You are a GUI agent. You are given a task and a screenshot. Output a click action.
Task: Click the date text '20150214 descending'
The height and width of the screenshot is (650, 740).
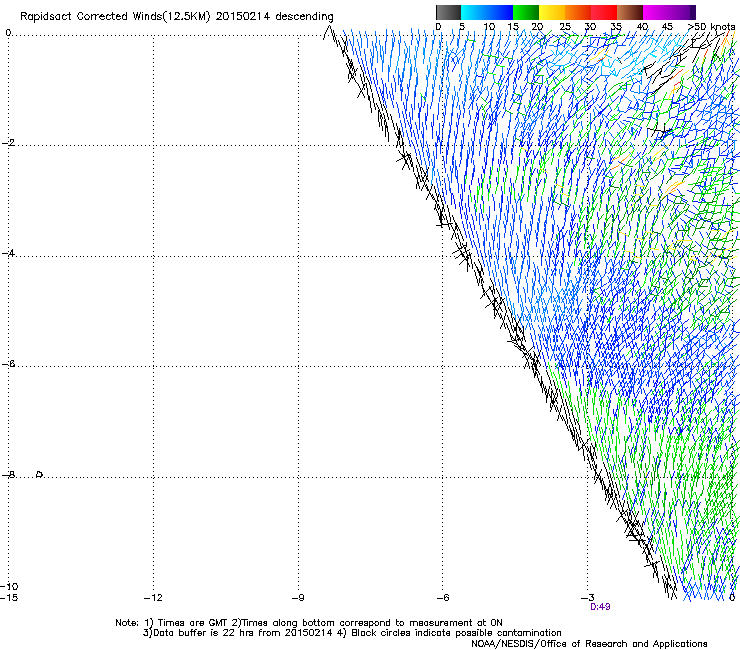click(274, 17)
